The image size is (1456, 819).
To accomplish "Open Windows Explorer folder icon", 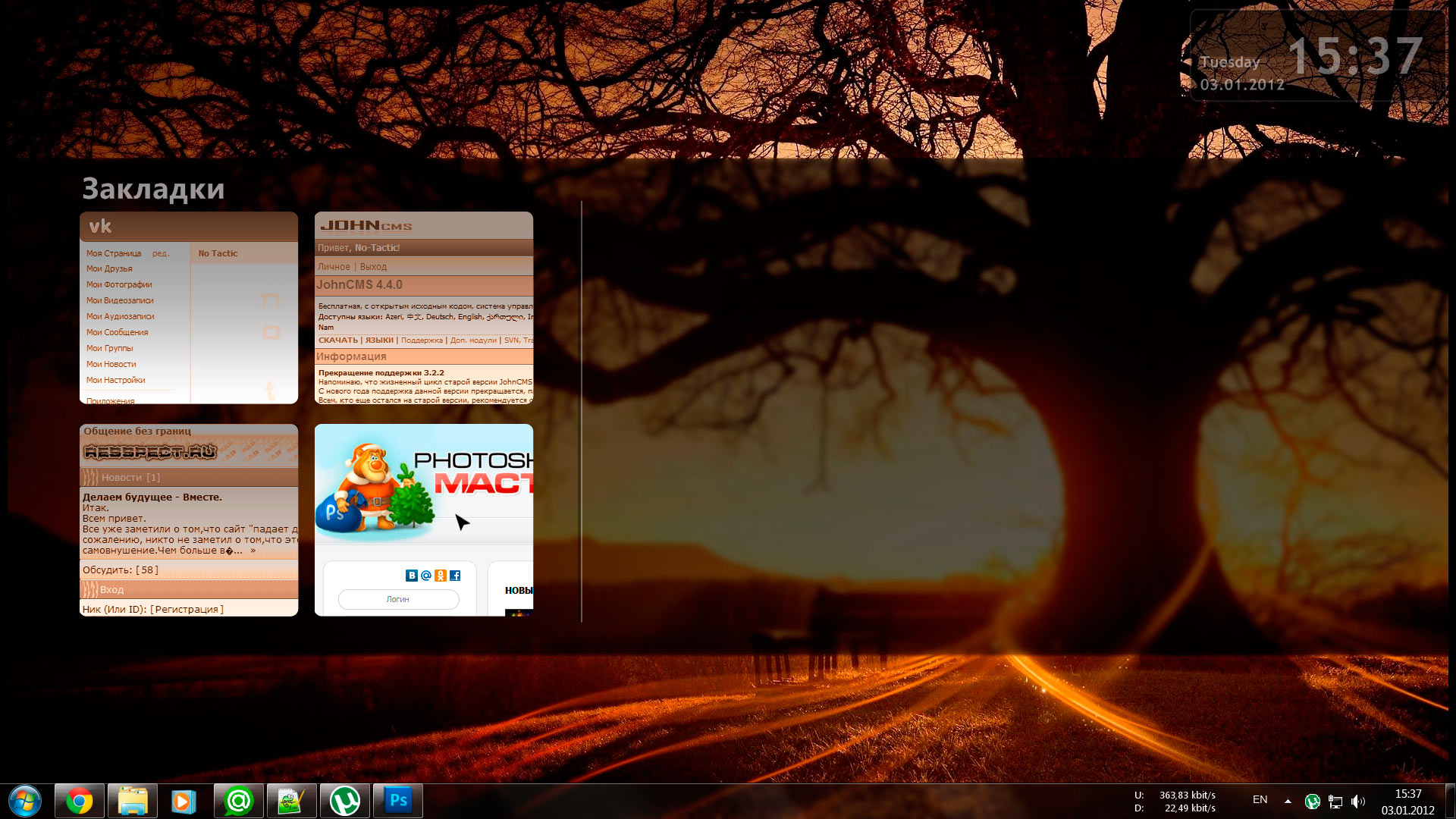I will (133, 801).
